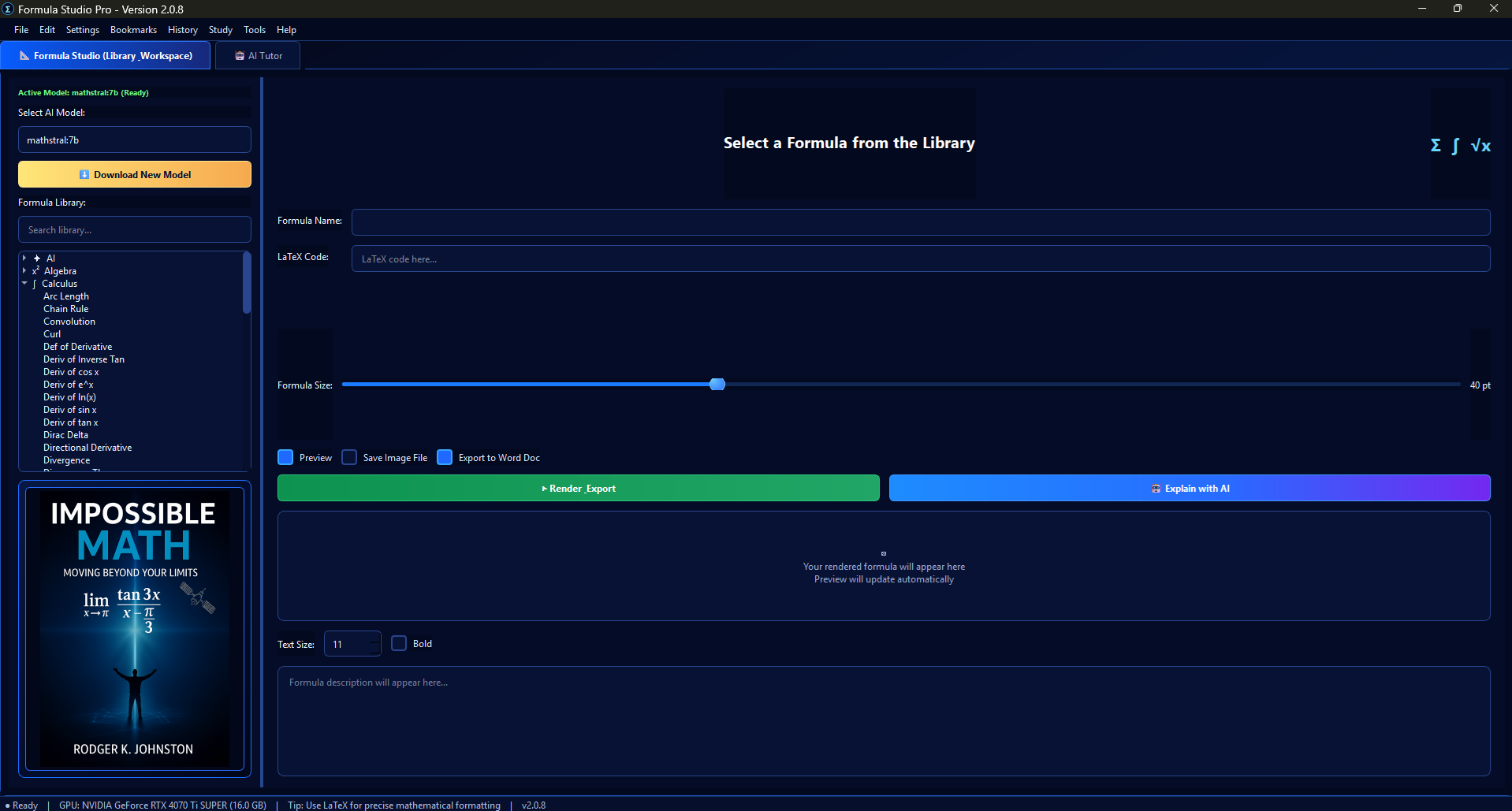Select Deriv of ln(x)
The width and height of the screenshot is (1512, 811).
pos(70,397)
